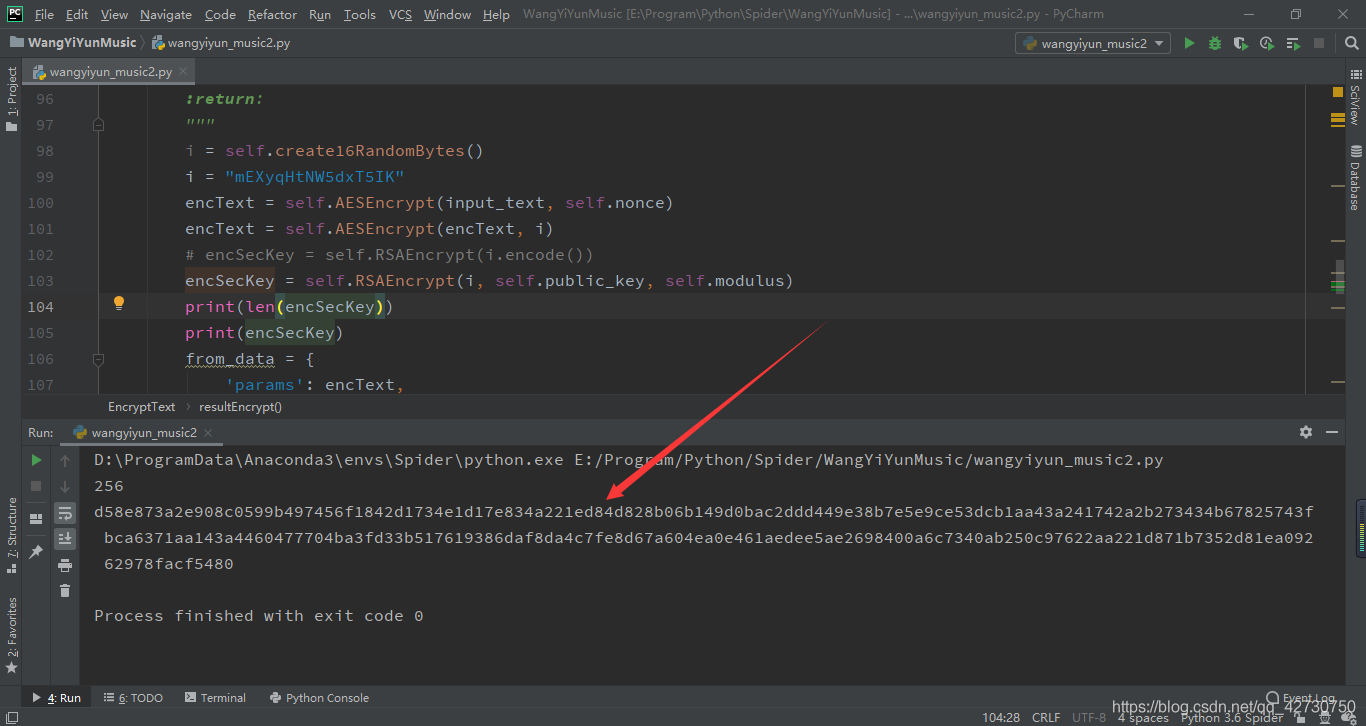The height and width of the screenshot is (726, 1366).
Task: Open the Window menu
Action: [x=447, y=14]
